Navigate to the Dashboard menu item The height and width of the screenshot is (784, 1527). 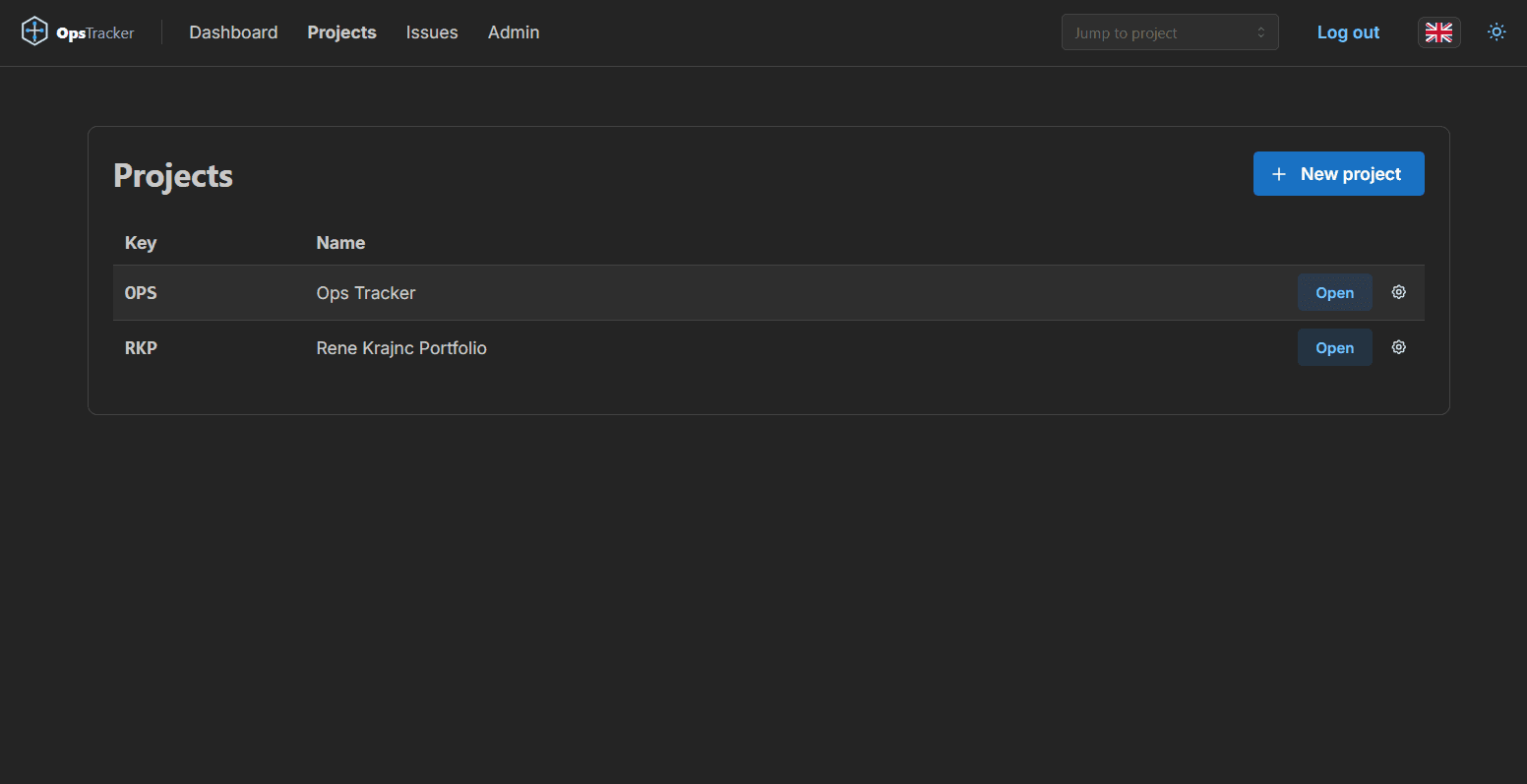[233, 32]
